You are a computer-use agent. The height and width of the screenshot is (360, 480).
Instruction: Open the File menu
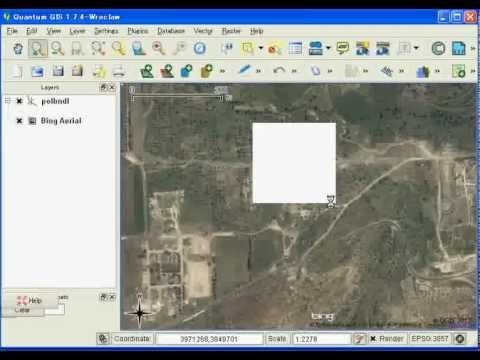point(12,31)
